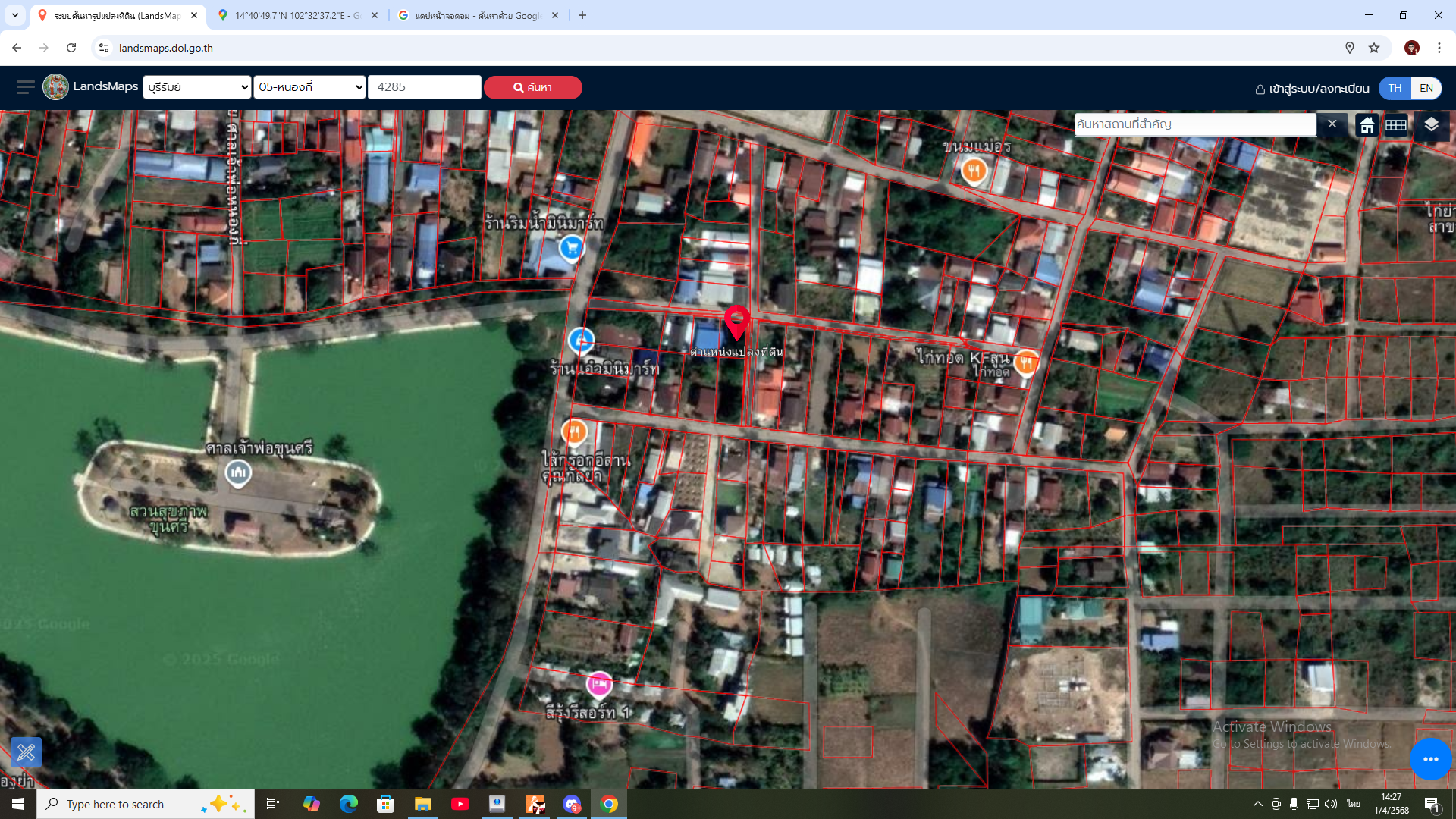Open Microsoft Store from the taskbar

tap(385, 804)
